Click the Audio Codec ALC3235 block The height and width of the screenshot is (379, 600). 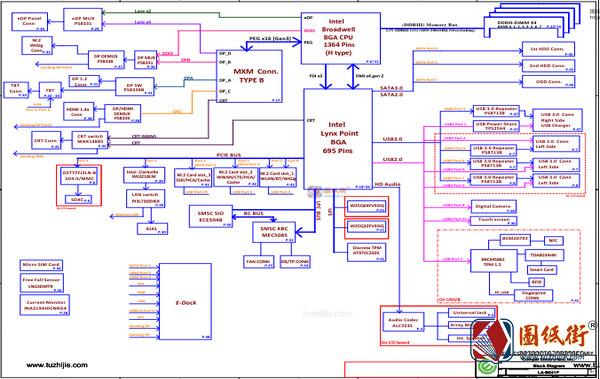point(403,323)
